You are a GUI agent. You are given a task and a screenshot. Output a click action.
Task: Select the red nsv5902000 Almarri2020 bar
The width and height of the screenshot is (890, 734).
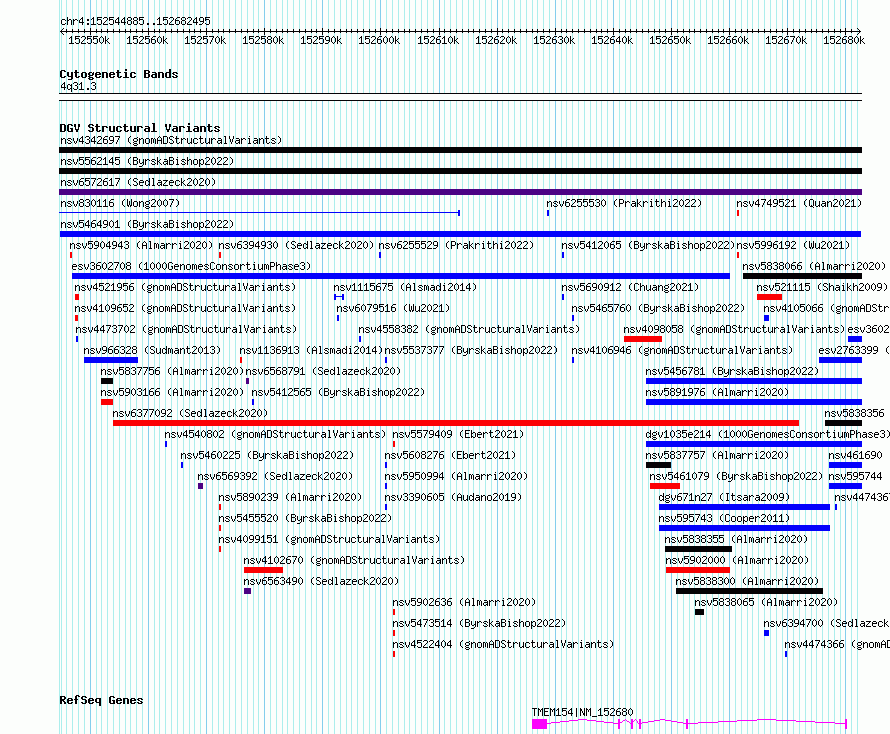[698, 570]
